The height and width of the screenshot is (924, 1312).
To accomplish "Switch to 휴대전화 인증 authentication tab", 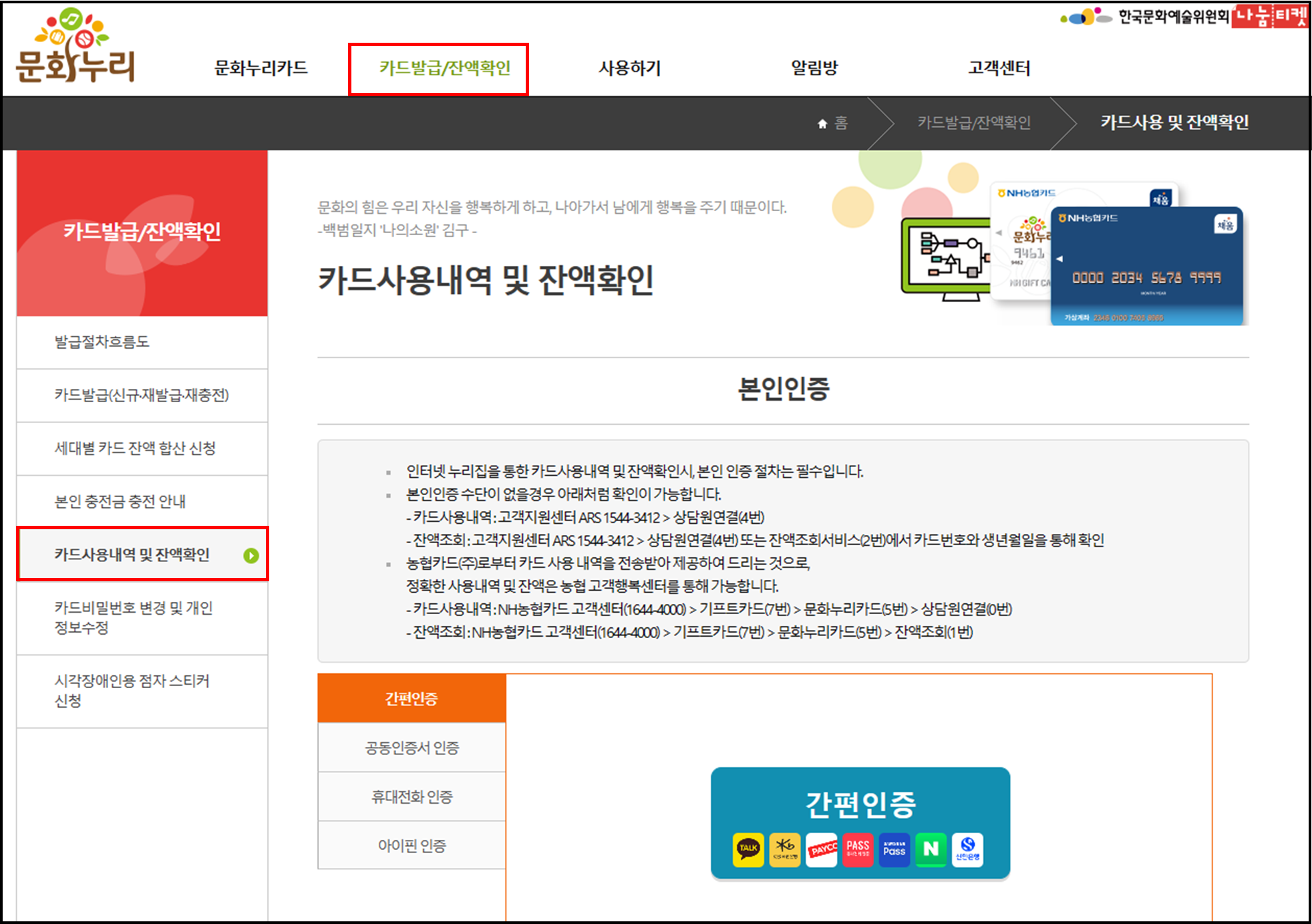I will pos(412,796).
